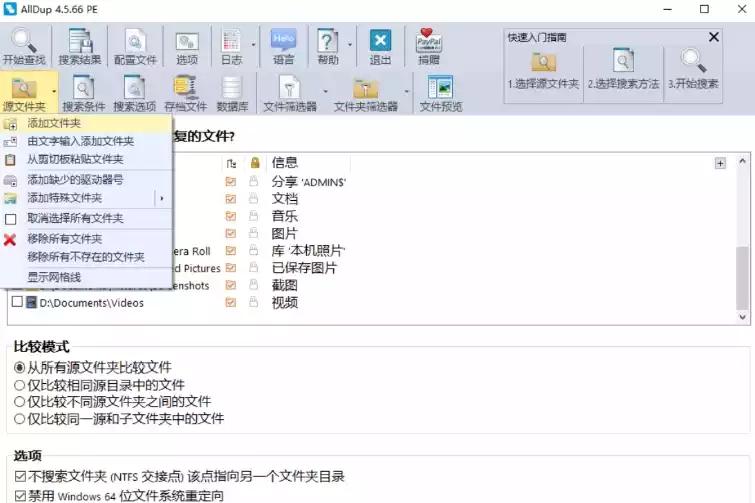This screenshot has height=503, width=755.
Task: Click the subfolder column header icon
Action: click(231, 163)
